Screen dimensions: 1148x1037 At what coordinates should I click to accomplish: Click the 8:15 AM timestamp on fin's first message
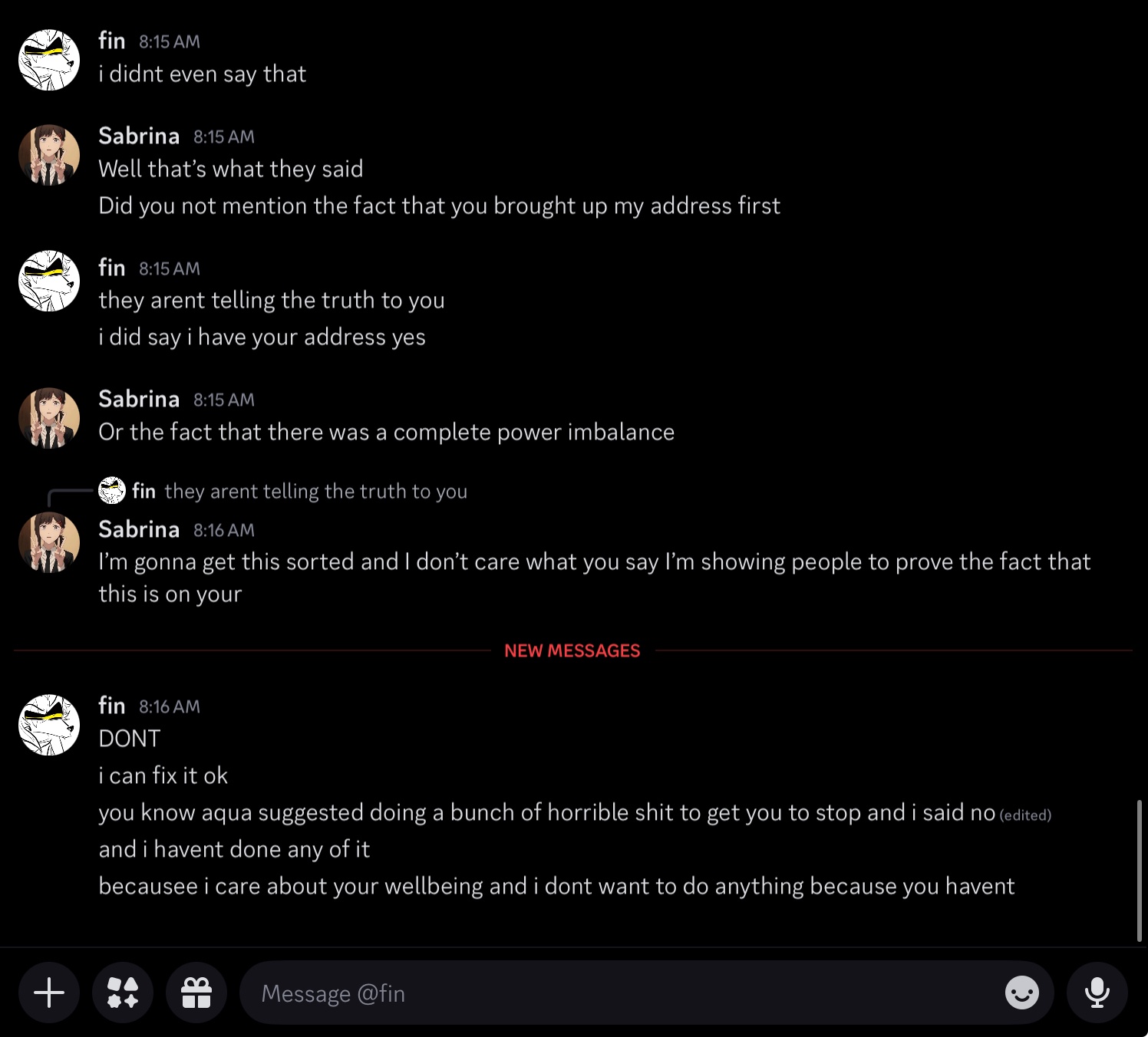click(x=169, y=41)
